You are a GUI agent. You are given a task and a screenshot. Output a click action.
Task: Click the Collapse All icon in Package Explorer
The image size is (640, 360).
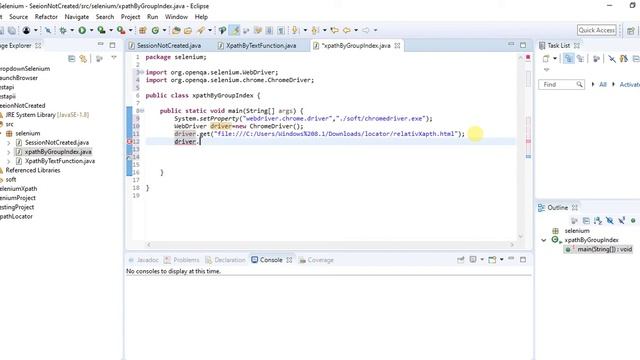(71, 59)
